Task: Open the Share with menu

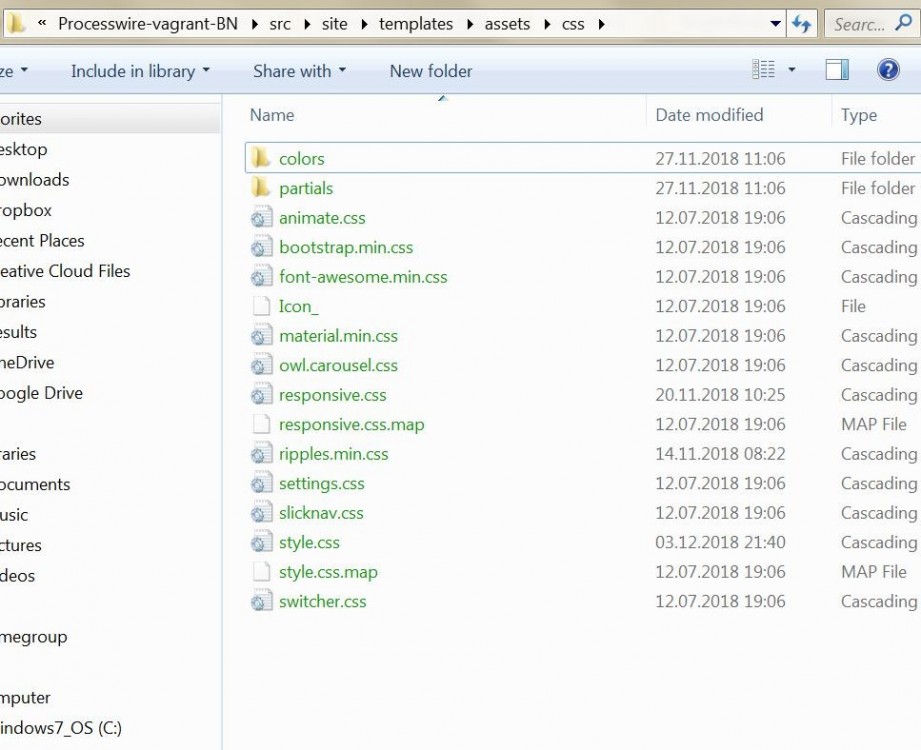Action: coord(299,71)
